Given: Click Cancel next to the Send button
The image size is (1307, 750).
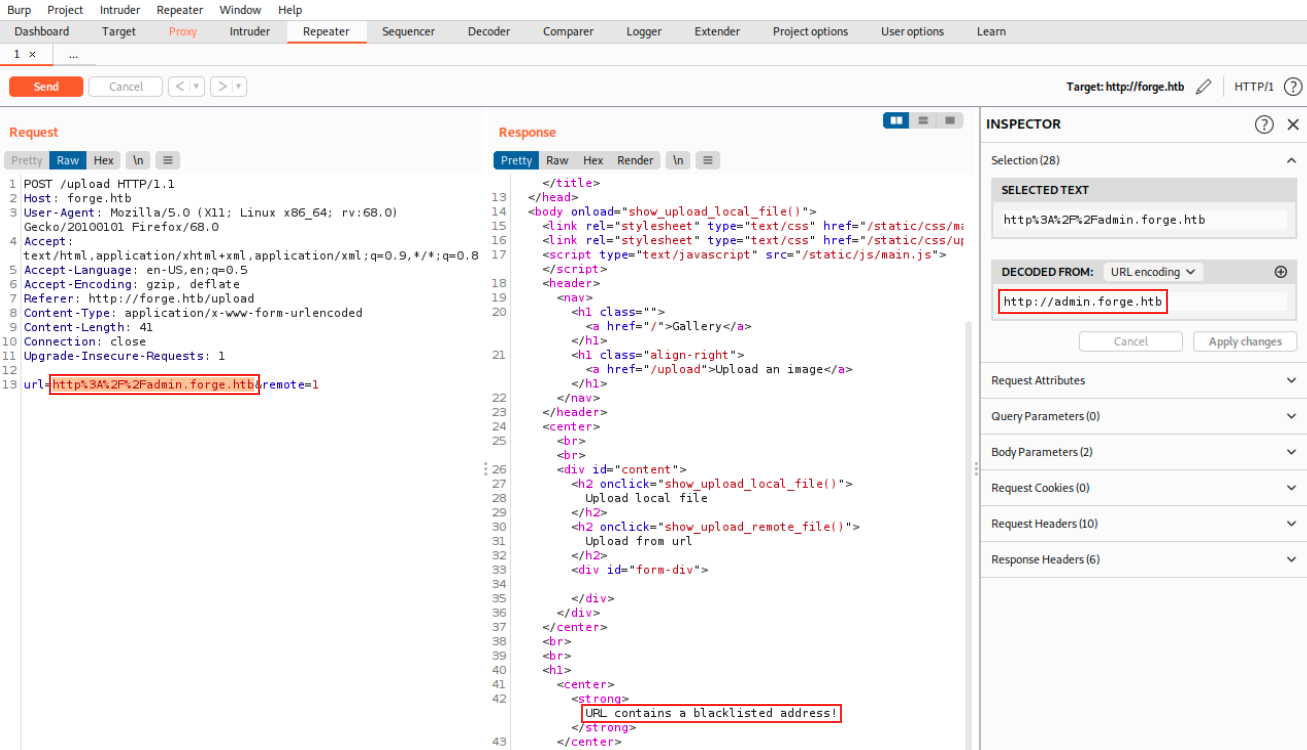Looking at the screenshot, I should pos(126,87).
